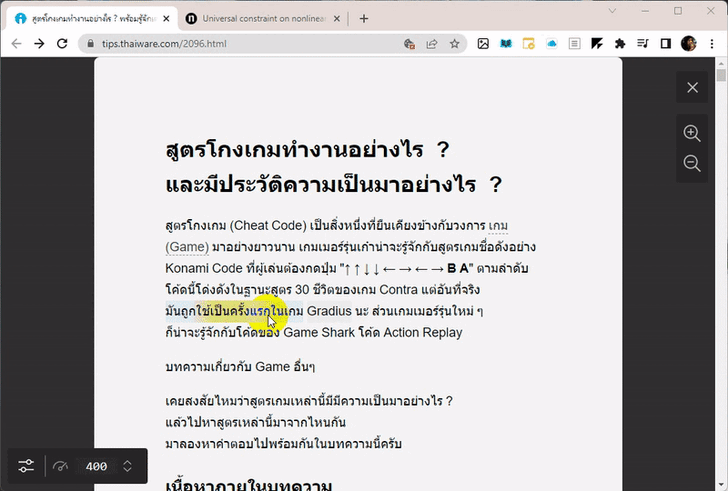The width and height of the screenshot is (728, 491).
Task: Switch to Universal constraint on nonlinear tab
Action: tap(264, 19)
